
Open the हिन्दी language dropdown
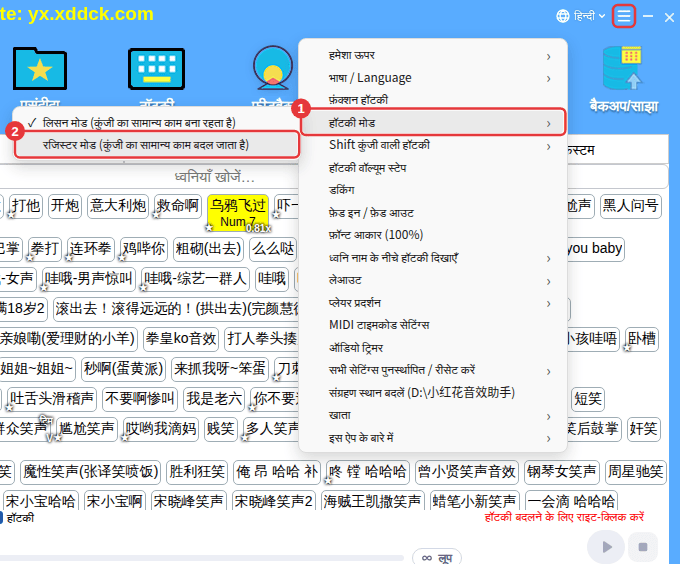coord(589,16)
